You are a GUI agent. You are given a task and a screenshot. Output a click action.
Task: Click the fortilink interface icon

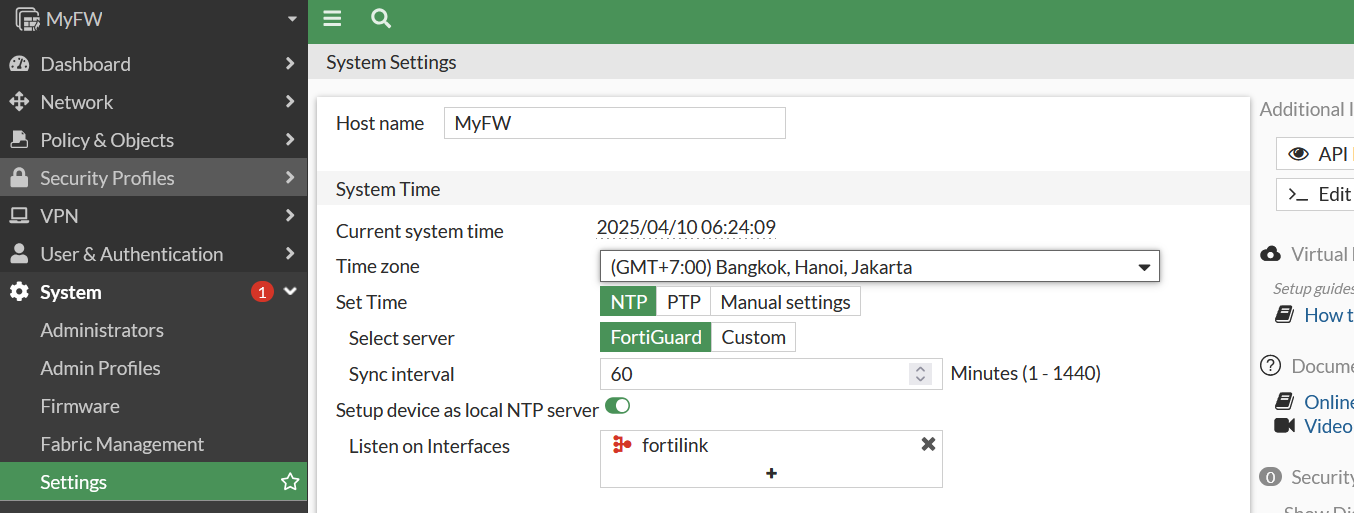[x=622, y=445]
